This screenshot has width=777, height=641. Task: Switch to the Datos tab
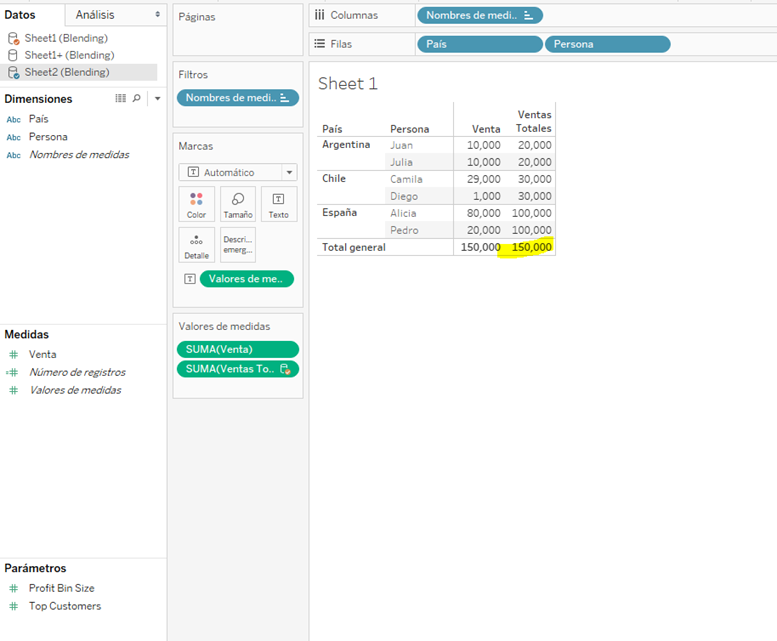click(20, 15)
